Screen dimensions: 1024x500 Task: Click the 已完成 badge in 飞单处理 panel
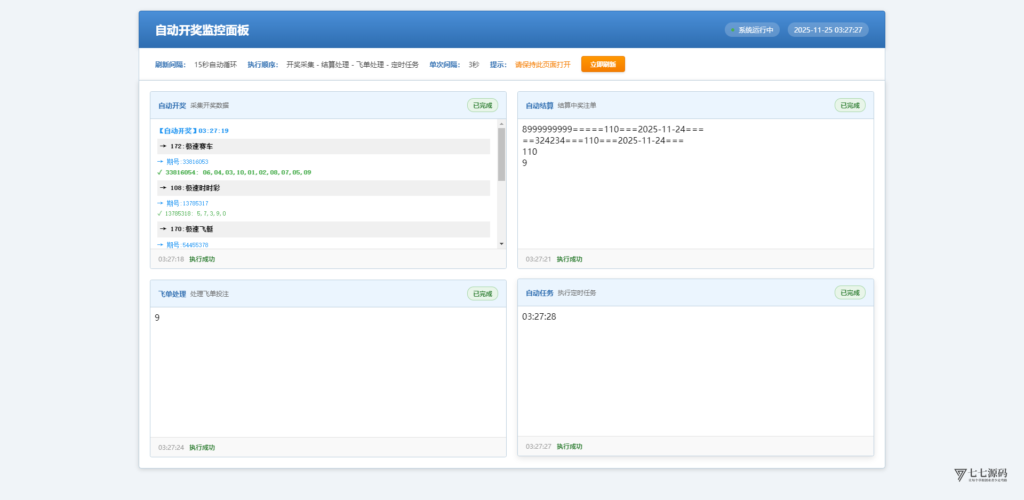pyautogui.click(x=483, y=293)
